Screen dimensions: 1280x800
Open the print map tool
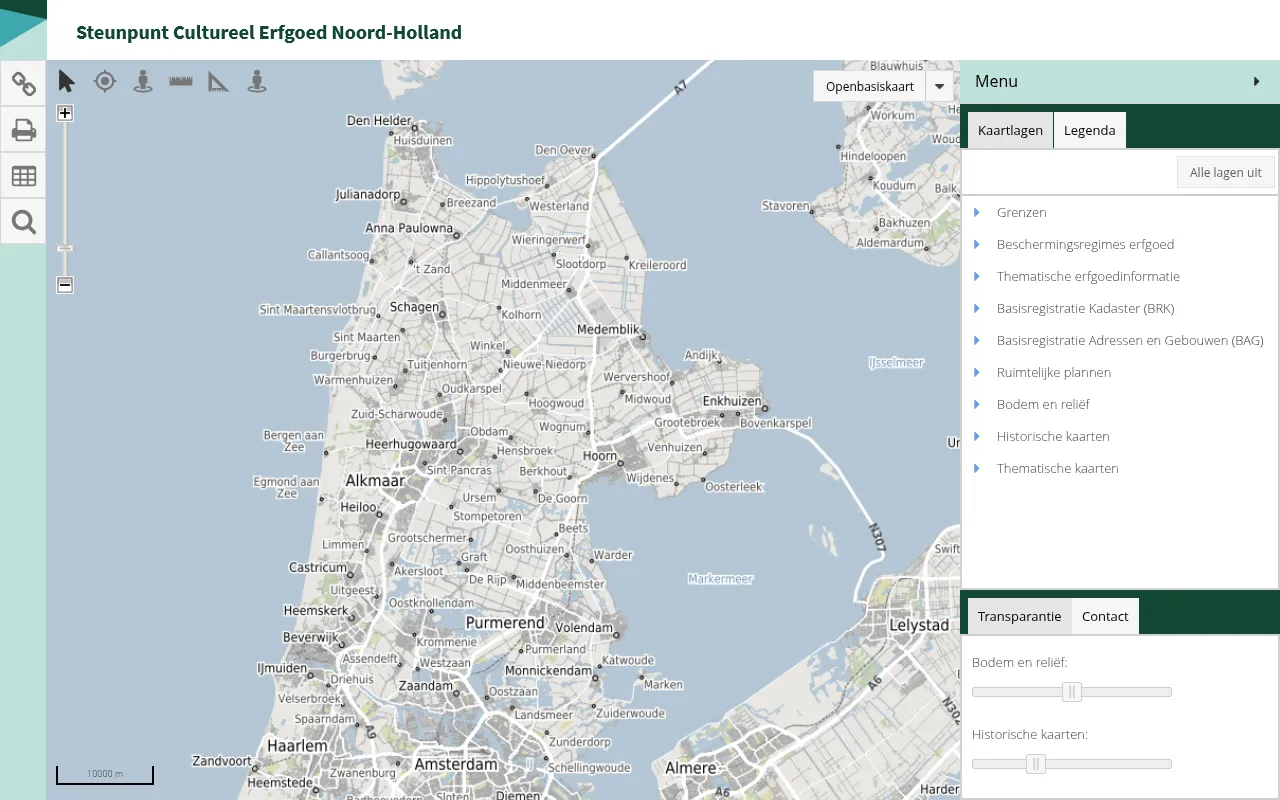(x=23, y=130)
